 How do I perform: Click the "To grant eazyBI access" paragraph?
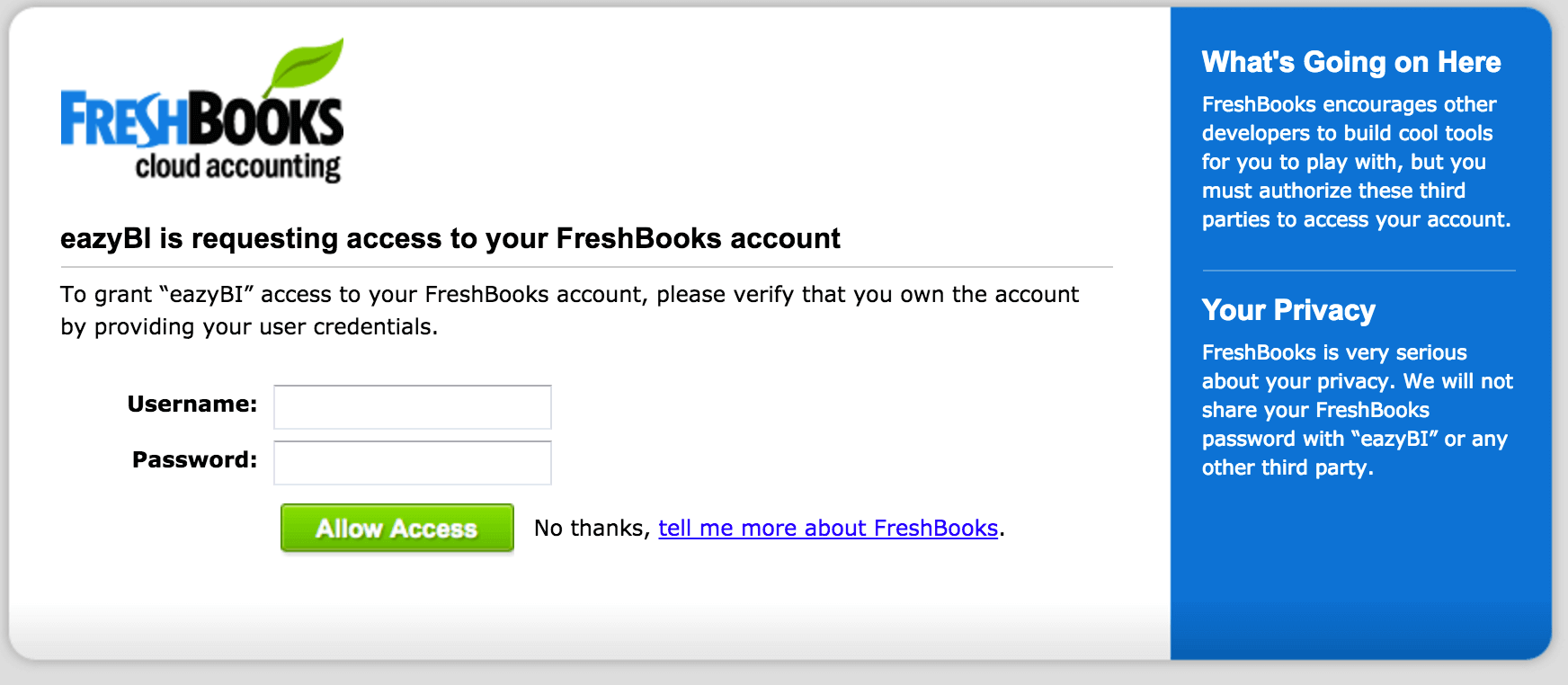(x=569, y=310)
